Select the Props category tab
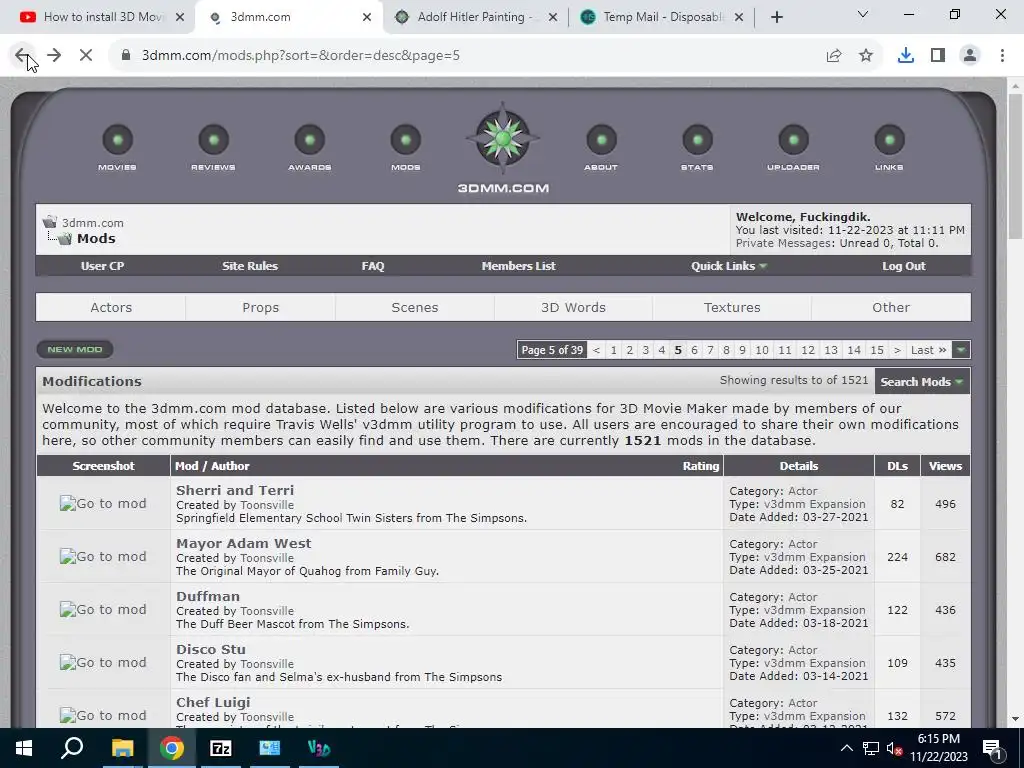Viewport: 1024px width, 768px height. (x=261, y=308)
